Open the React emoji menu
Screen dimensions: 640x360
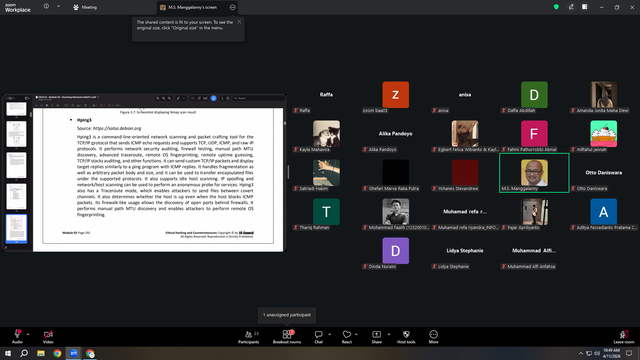(347, 337)
